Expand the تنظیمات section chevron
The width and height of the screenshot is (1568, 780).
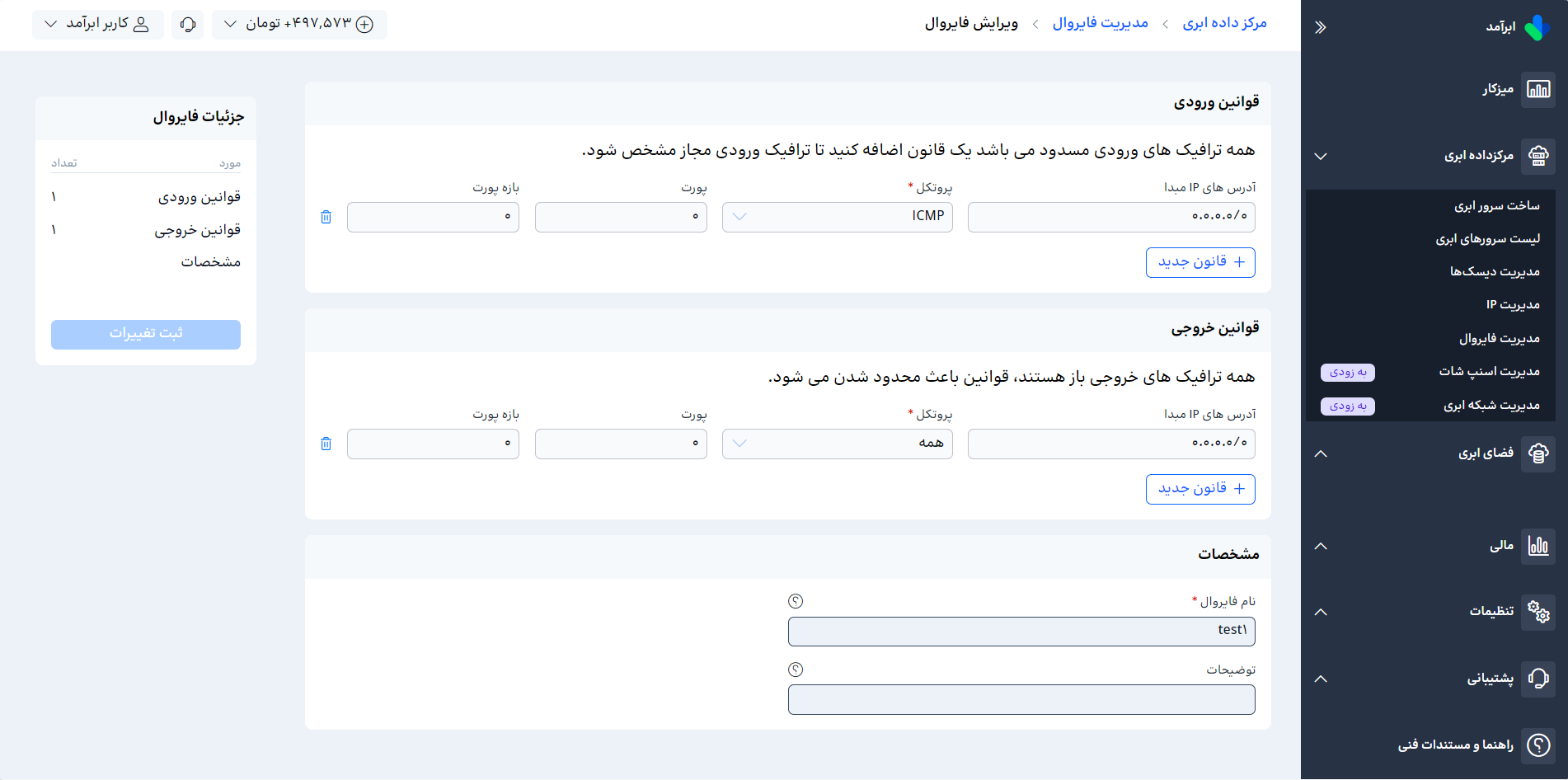(x=1321, y=612)
